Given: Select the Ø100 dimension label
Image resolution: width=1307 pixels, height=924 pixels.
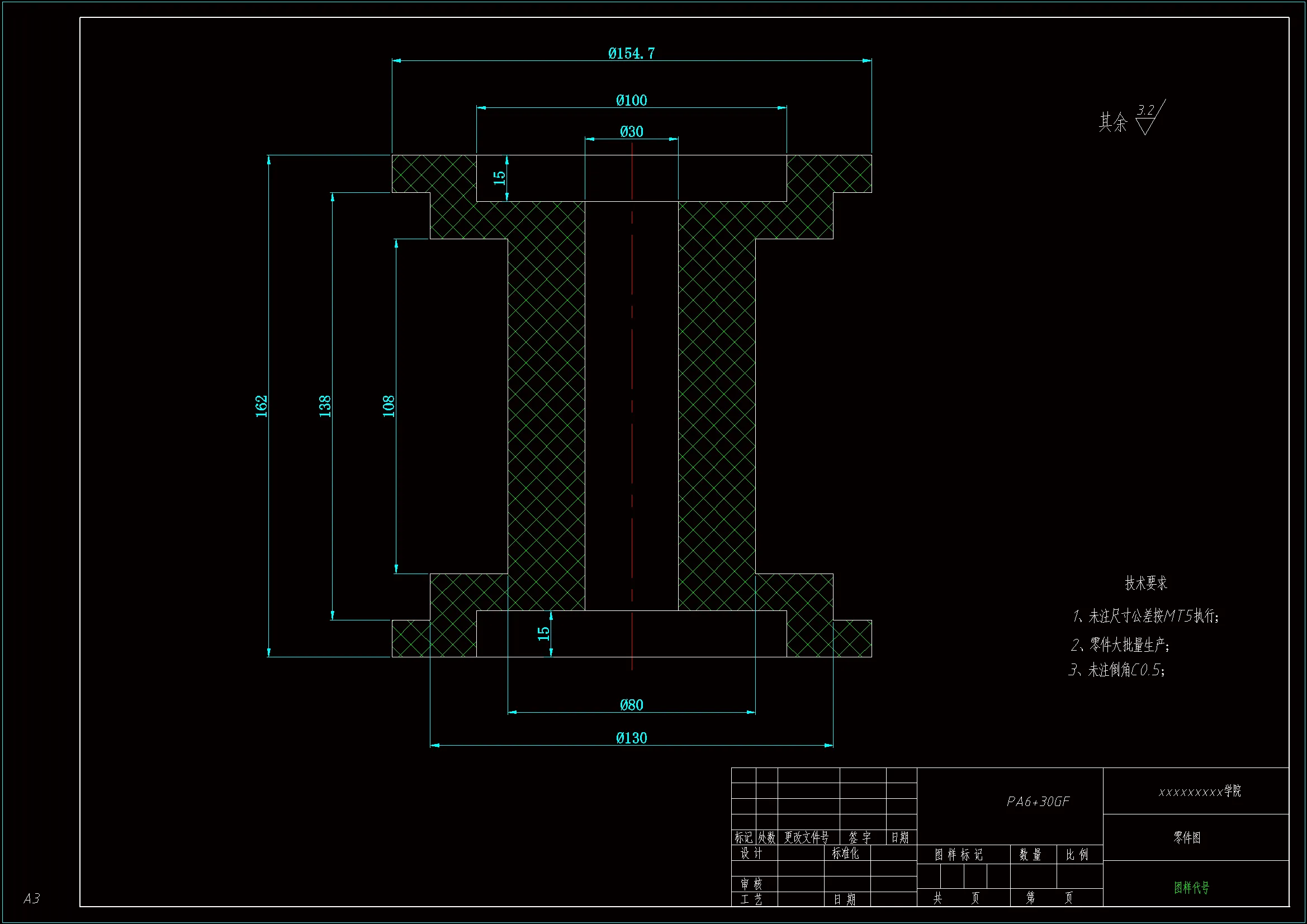Looking at the screenshot, I should (631, 101).
